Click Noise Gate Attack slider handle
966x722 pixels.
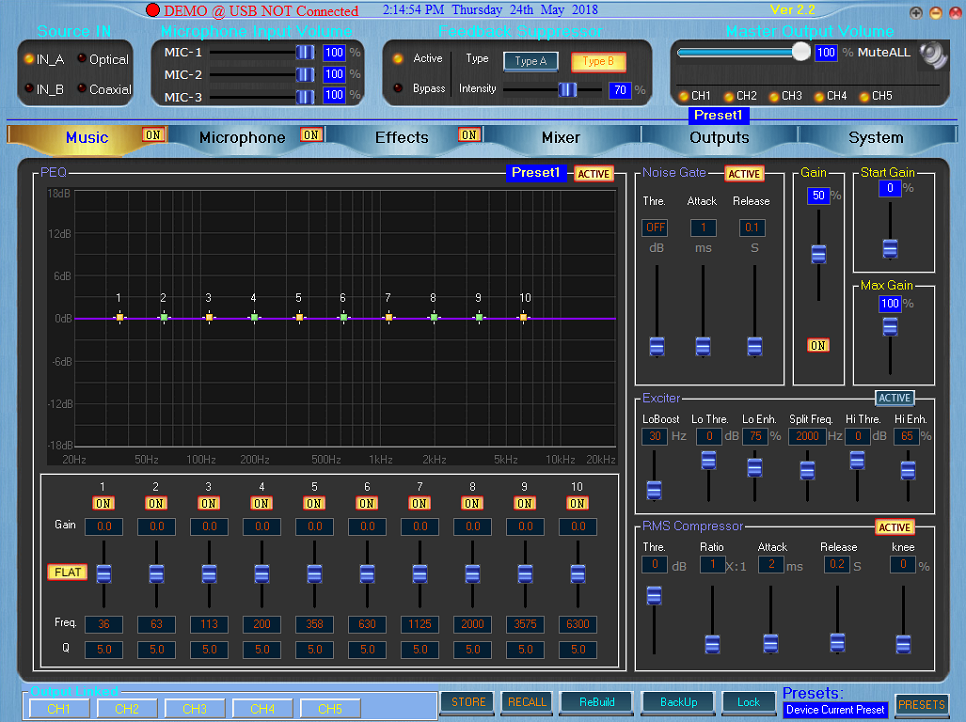(x=703, y=346)
